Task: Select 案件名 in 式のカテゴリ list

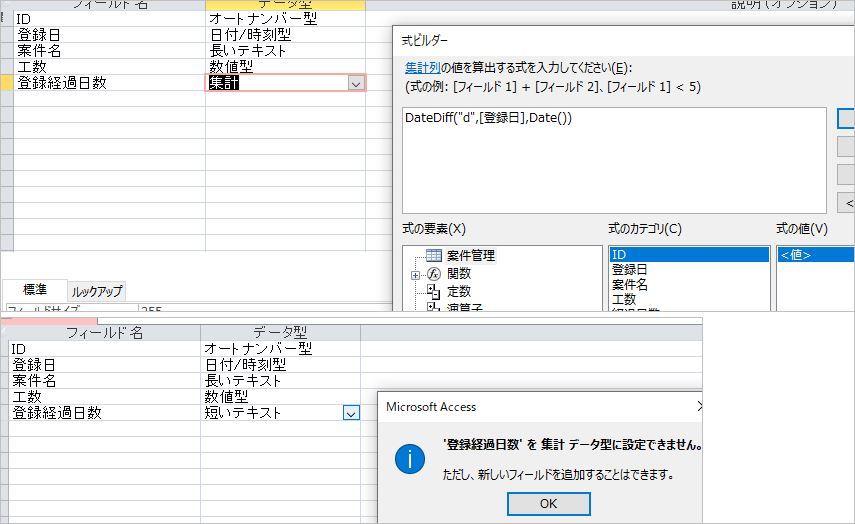Action: click(689, 284)
